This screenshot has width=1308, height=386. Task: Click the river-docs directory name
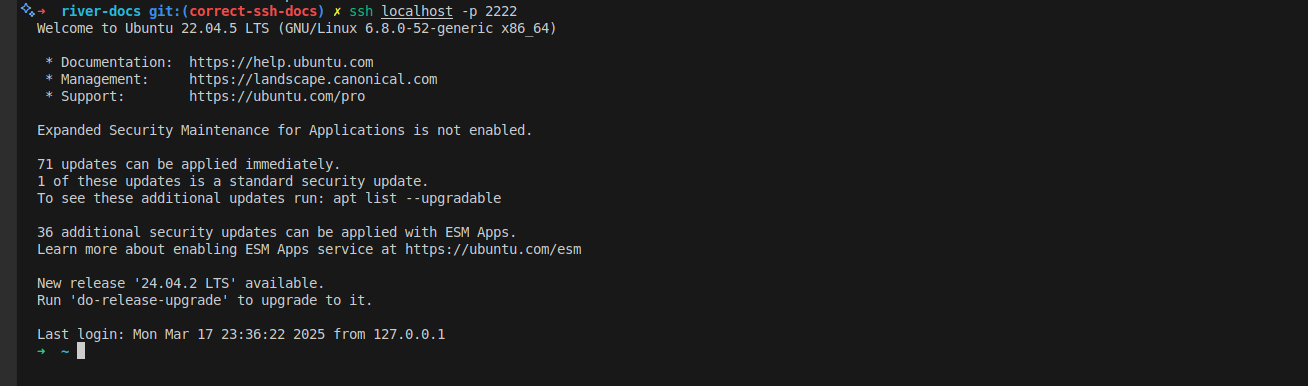pos(101,11)
